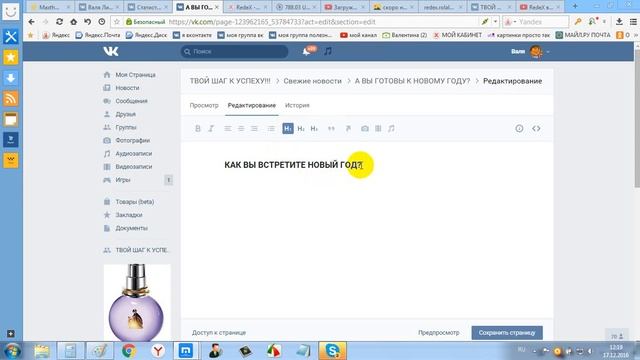Open password manager key icon
Image resolution: width=640 pixels, height=360 pixels.
(578, 22)
